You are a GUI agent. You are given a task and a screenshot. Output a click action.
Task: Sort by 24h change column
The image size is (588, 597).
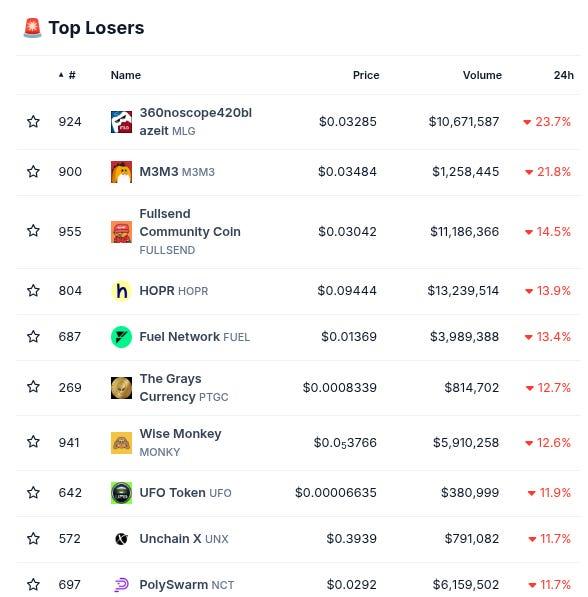tap(564, 75)
